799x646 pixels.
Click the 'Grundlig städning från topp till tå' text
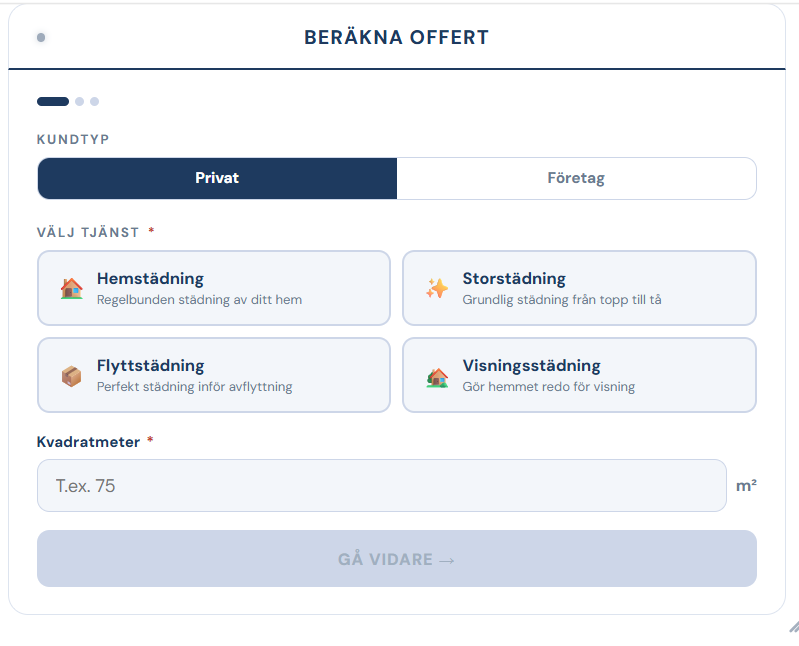(x=562, y=300)
